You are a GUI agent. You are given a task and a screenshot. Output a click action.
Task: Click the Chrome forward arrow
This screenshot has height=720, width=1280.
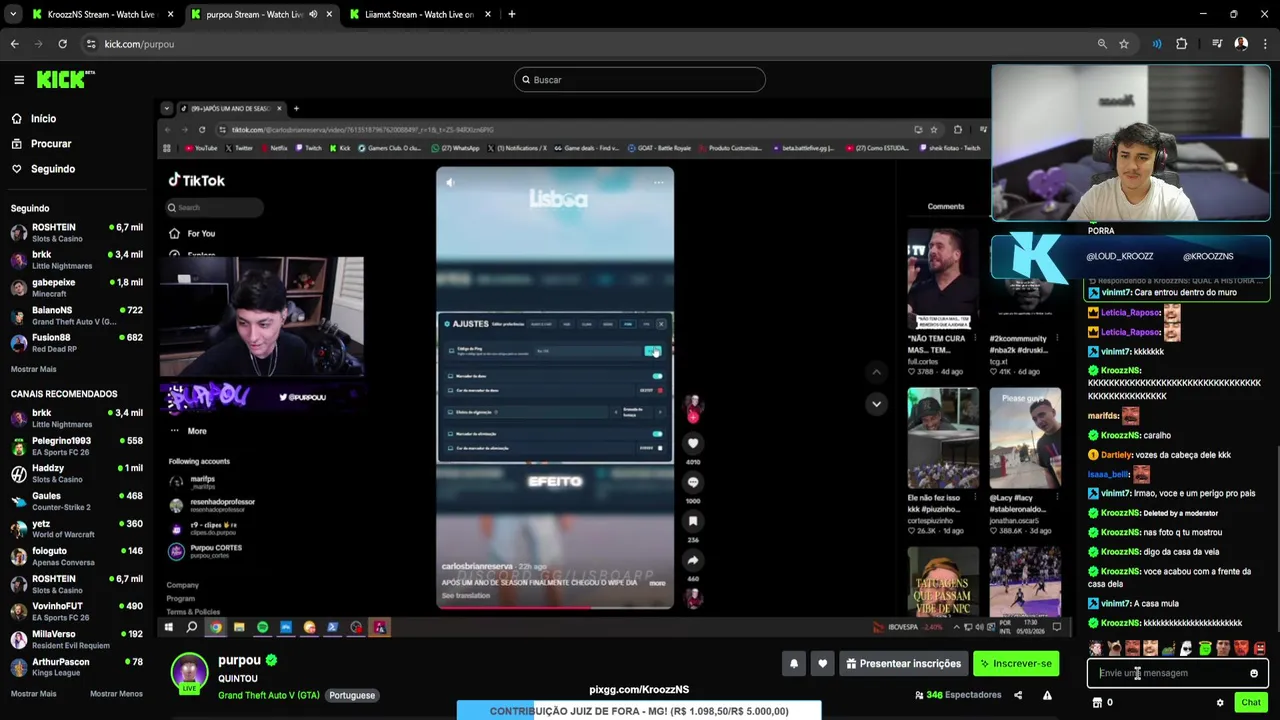(39, 44)
